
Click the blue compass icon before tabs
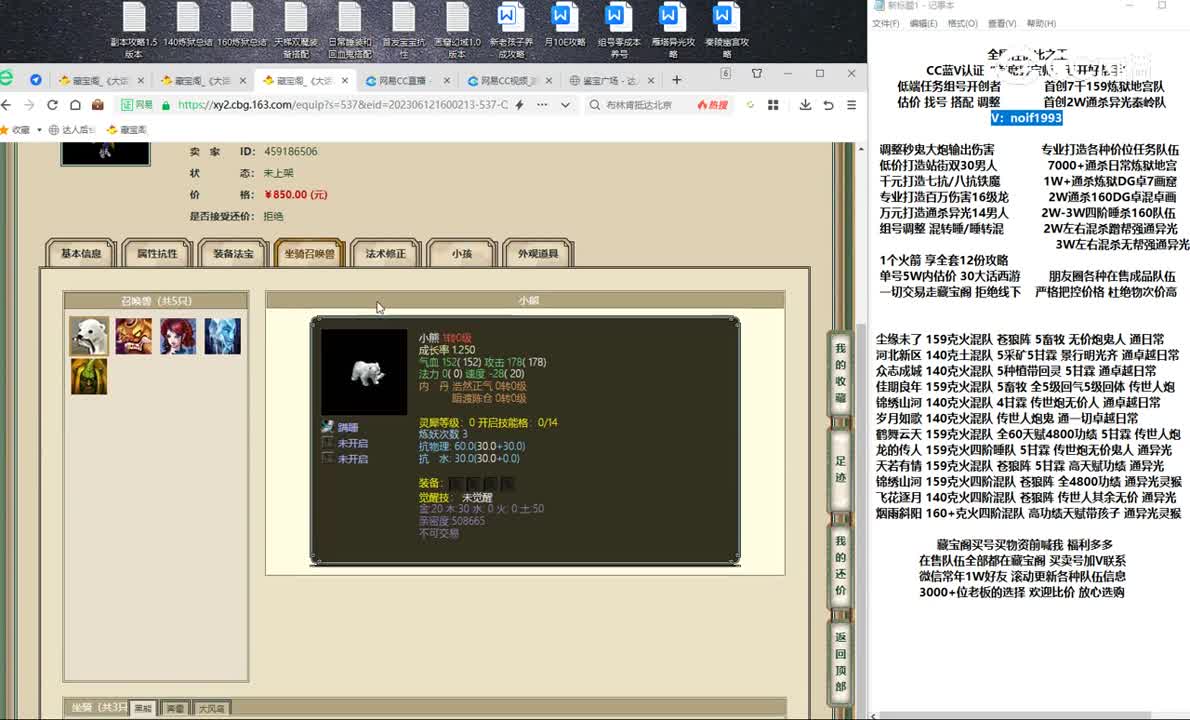click(36, 80)
